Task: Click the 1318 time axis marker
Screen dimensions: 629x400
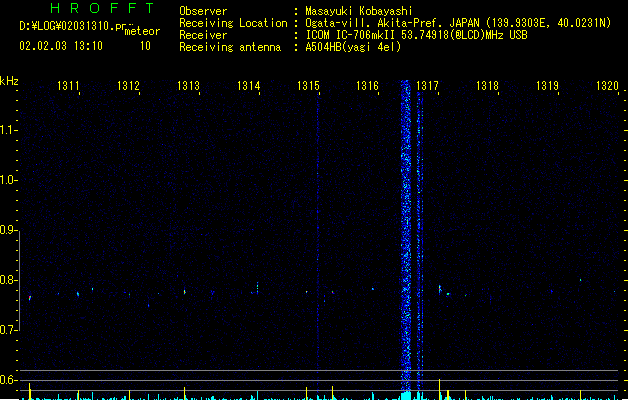Action: [487, 86]
